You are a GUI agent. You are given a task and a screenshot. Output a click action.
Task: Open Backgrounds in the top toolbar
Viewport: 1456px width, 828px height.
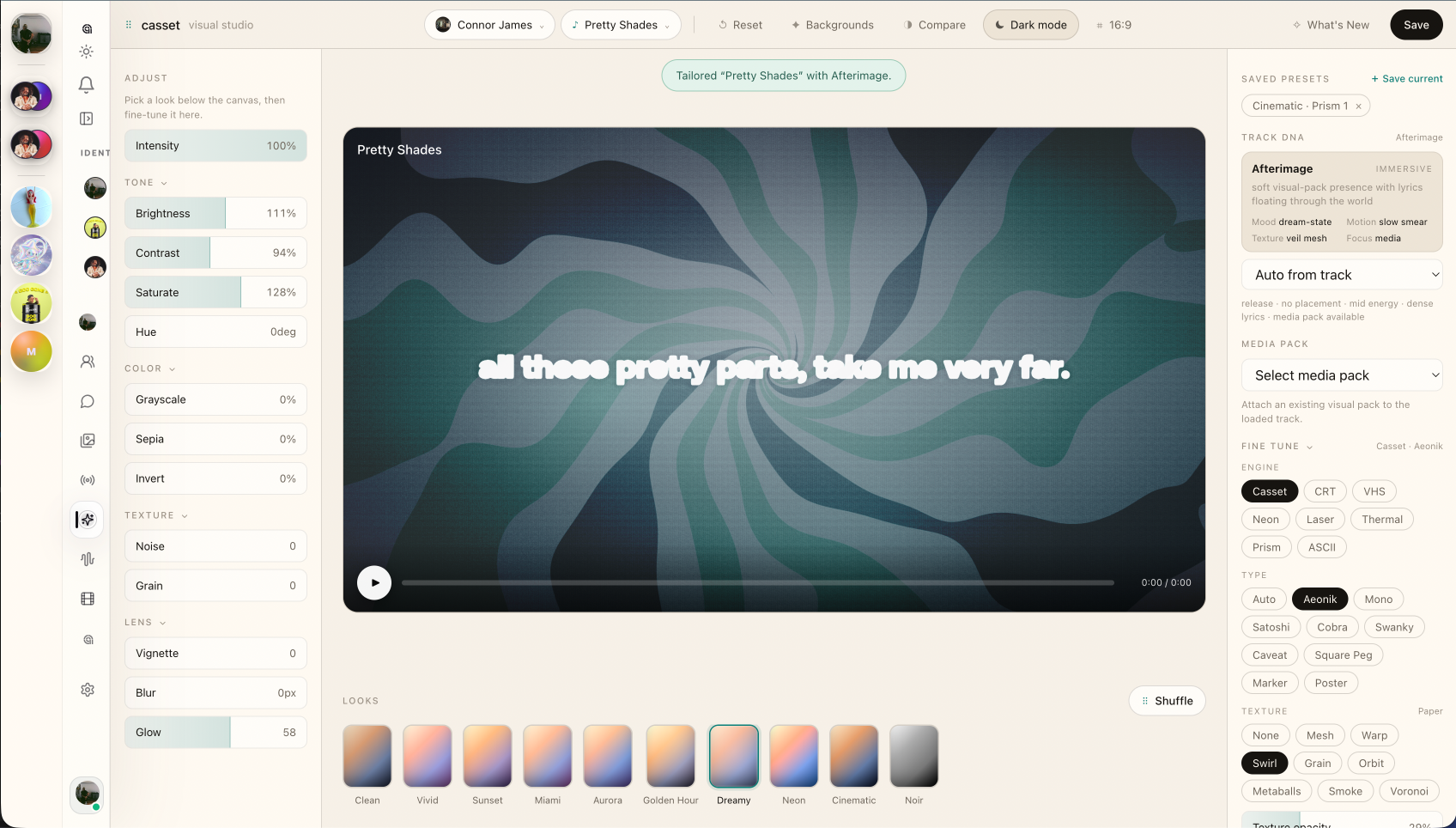(833, 25)
